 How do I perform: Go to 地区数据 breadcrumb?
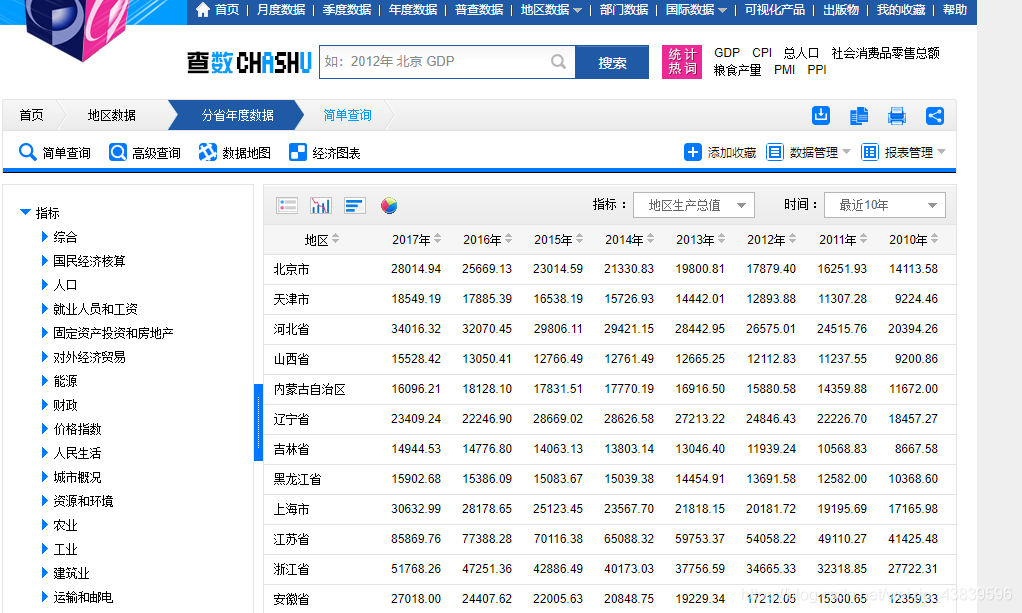click(x=112, y=115)
